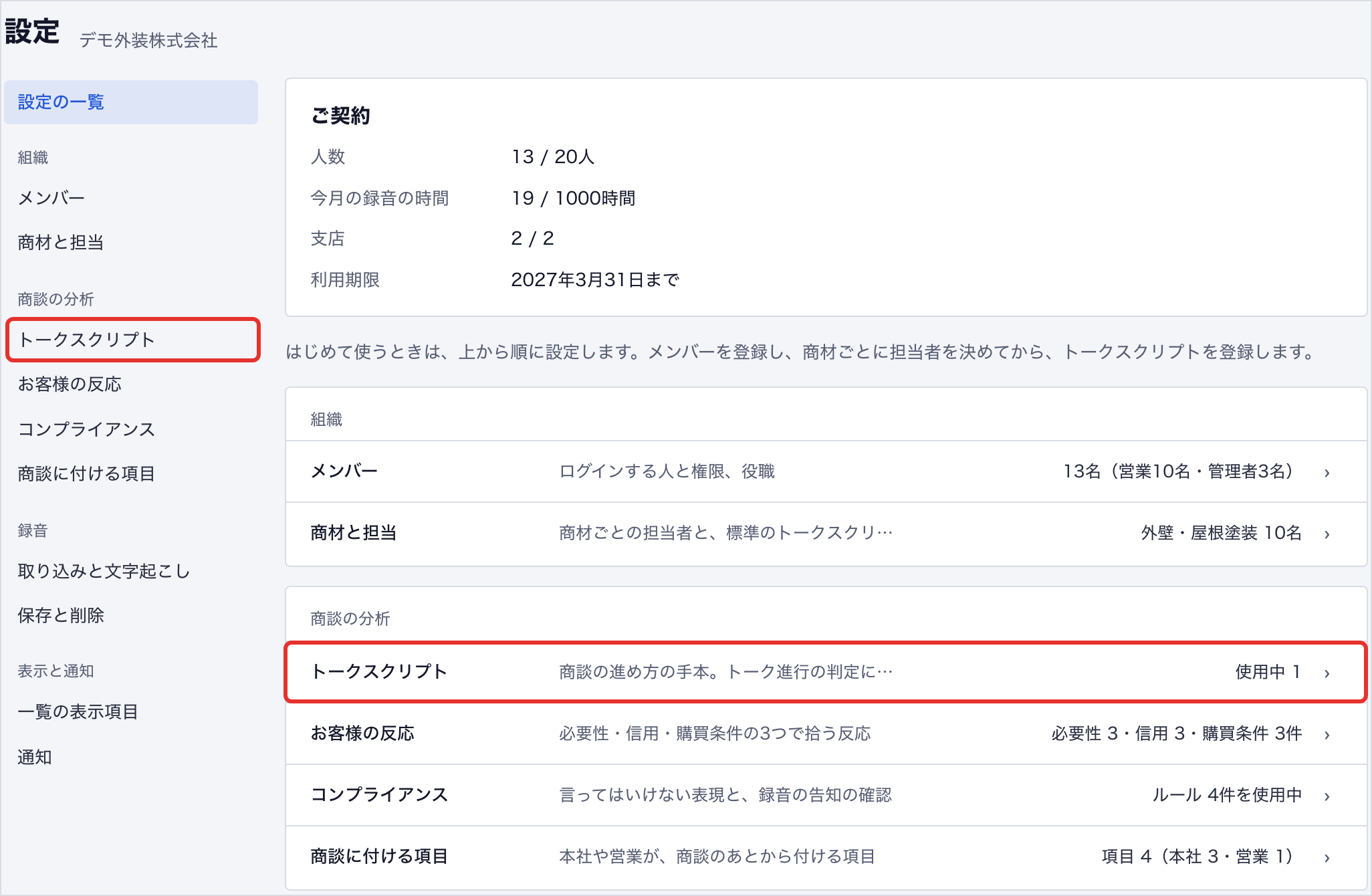
Task: Click the ルール 4件を使用中 status
Action: 1227,795
